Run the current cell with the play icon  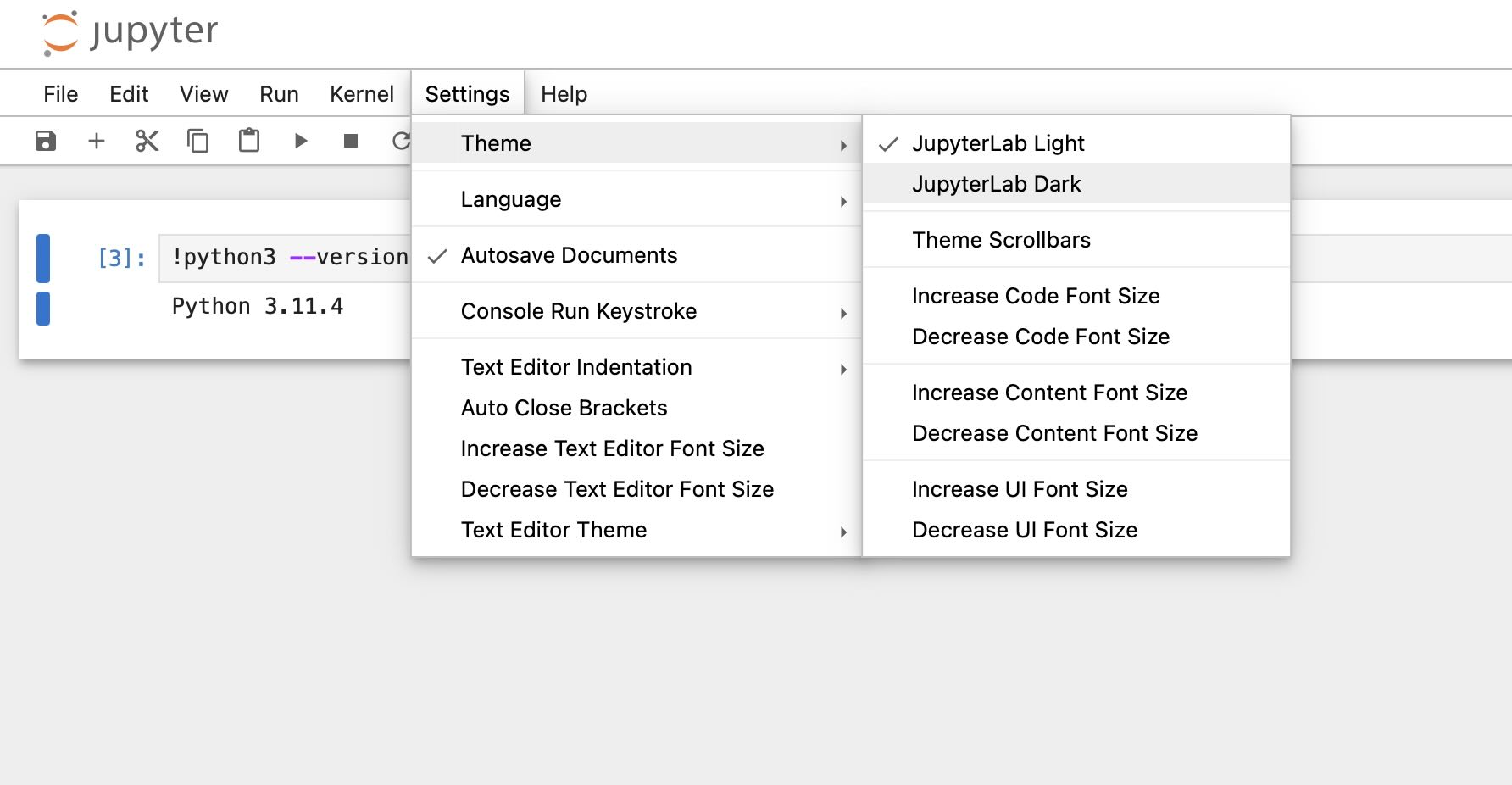300,141
